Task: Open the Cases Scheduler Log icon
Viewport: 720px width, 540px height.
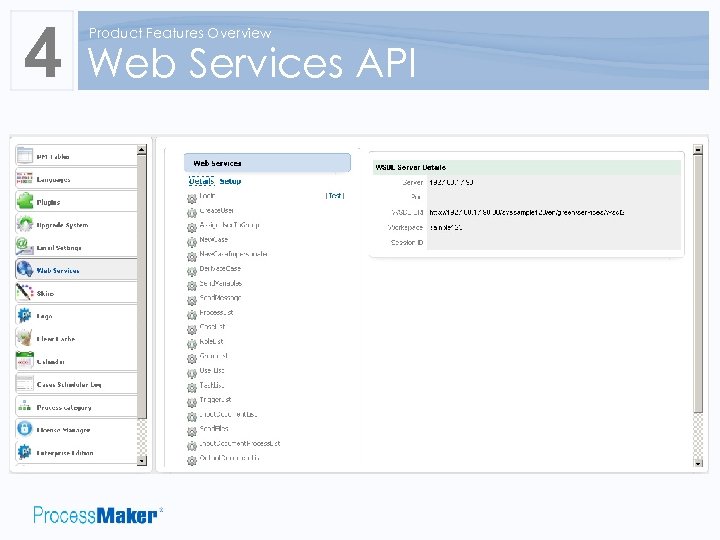Action: coord(24,383)
